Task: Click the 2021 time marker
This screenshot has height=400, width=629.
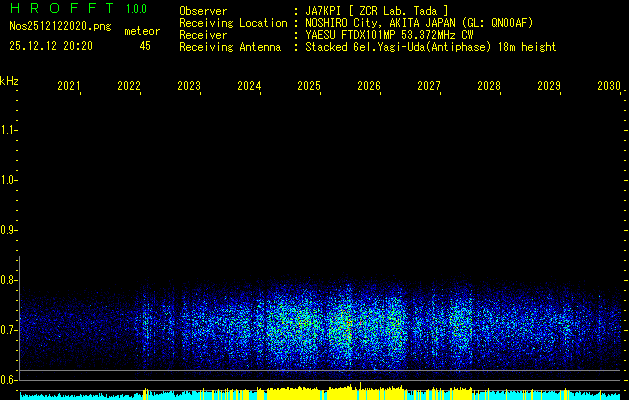Action: pyautogui.click(x=69, y=87)
